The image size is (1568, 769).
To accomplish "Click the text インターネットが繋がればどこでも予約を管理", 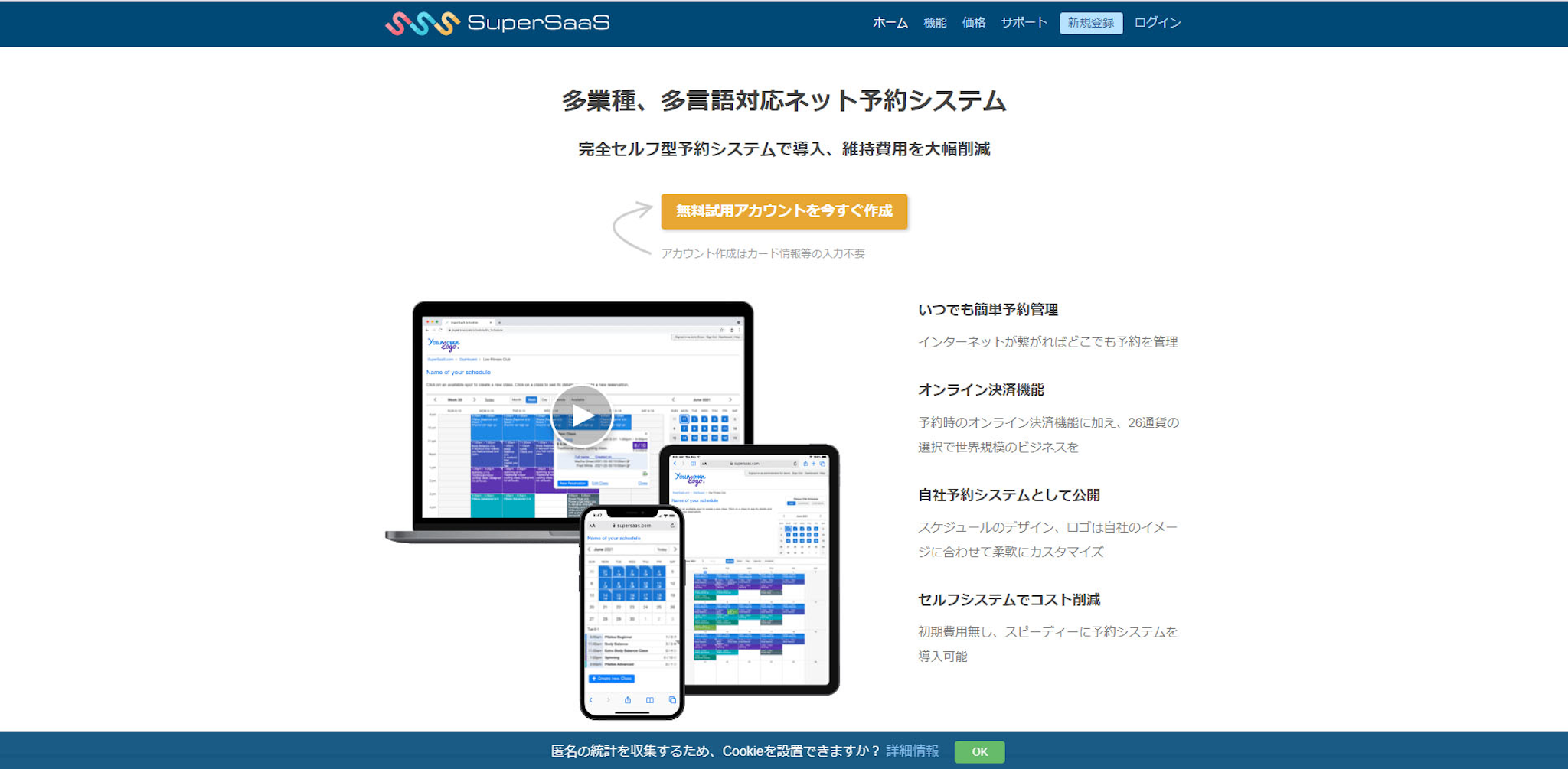I will (1047, 342).
